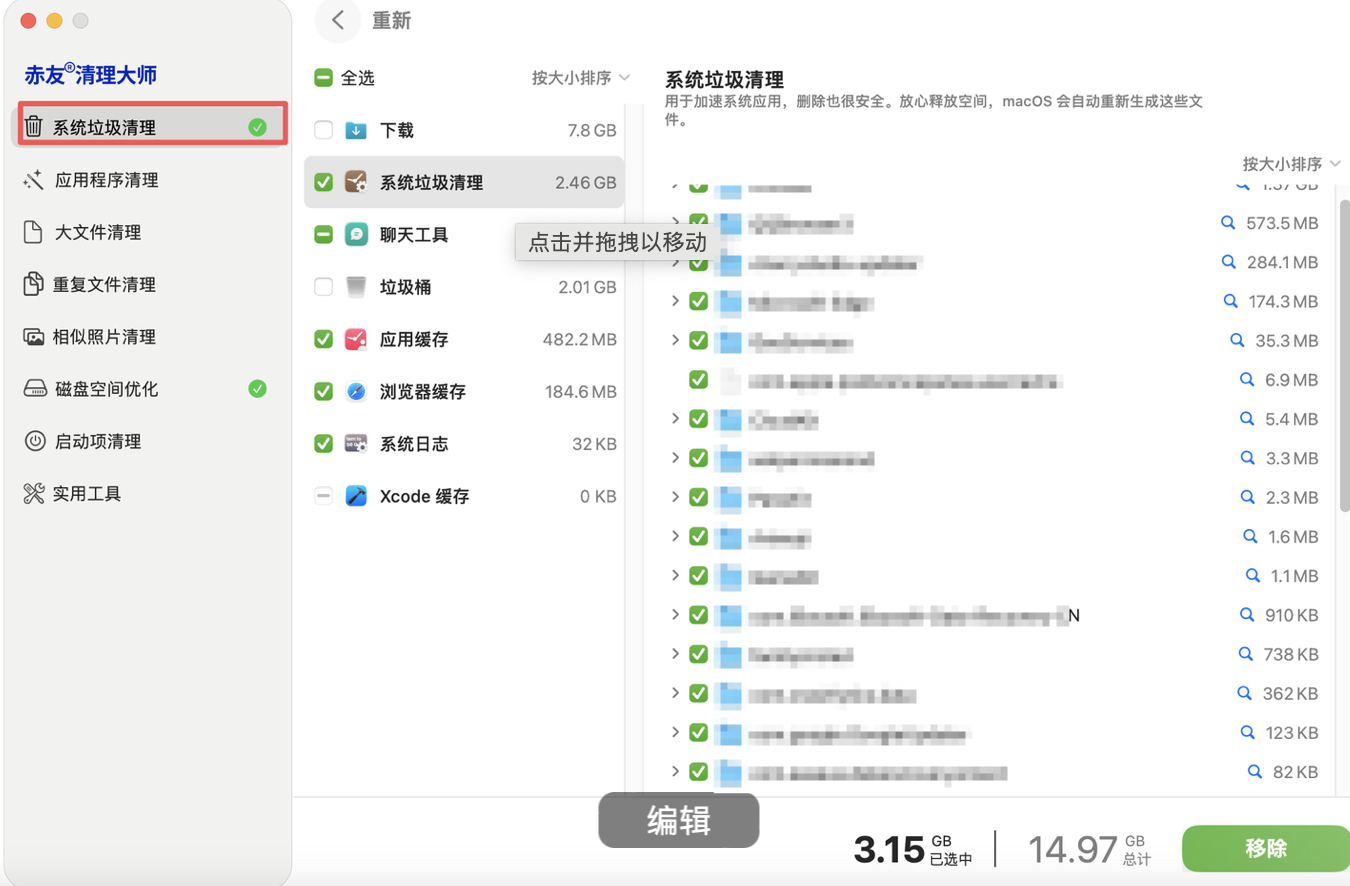Image resolution: width=1350 pixels, height=886 pixels.
Task: Expand the 573.5 MB folder row
Action: pos(675,223)
